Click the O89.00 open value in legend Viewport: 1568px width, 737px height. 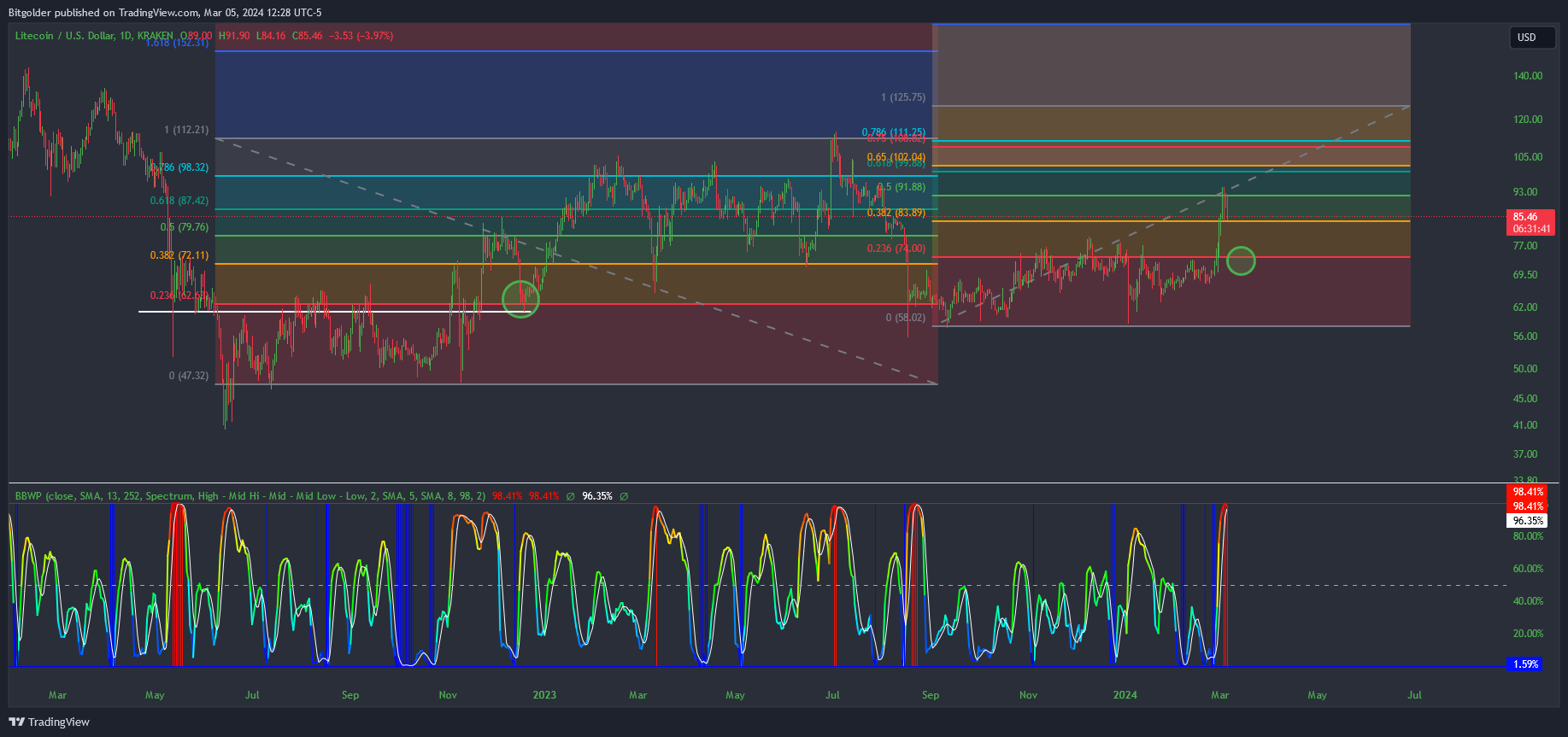[x=196, y=36]
